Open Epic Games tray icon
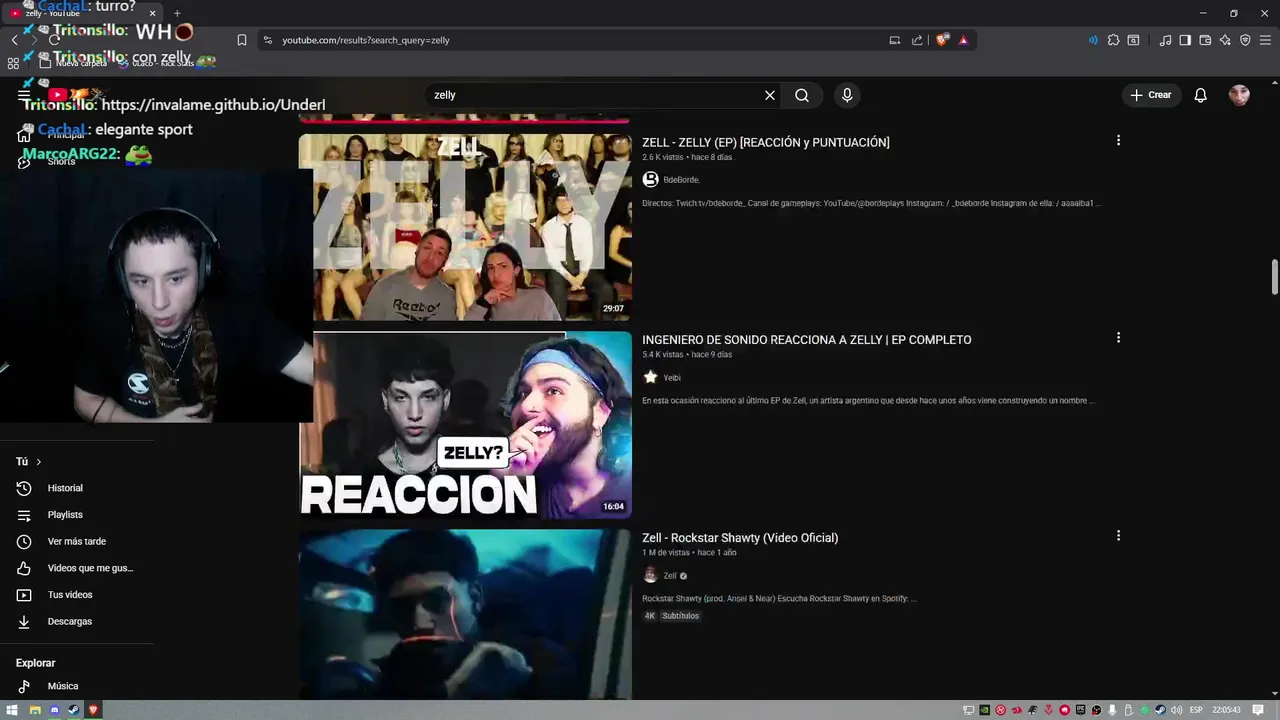The height and width of the screenshot is (720, 1280). (x=1080, y=710)
